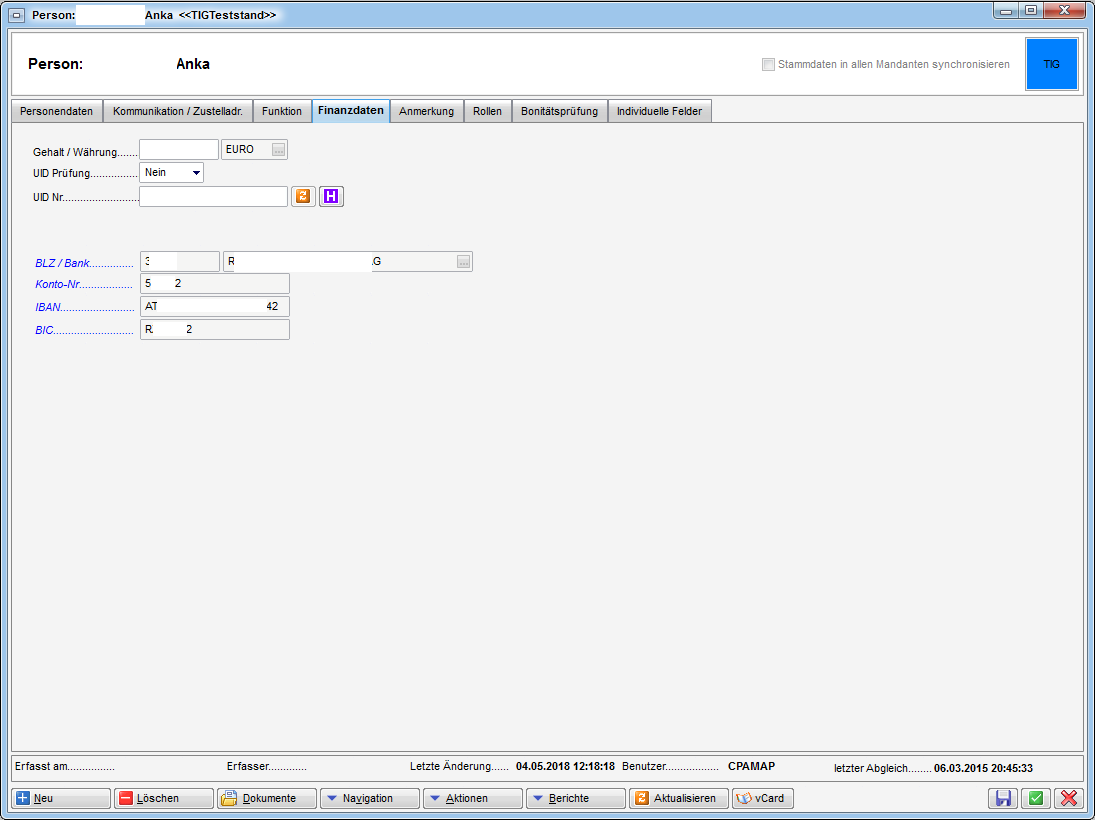
Task: Open the currency lookup button next to EURO
Action: tap(279, 150)
